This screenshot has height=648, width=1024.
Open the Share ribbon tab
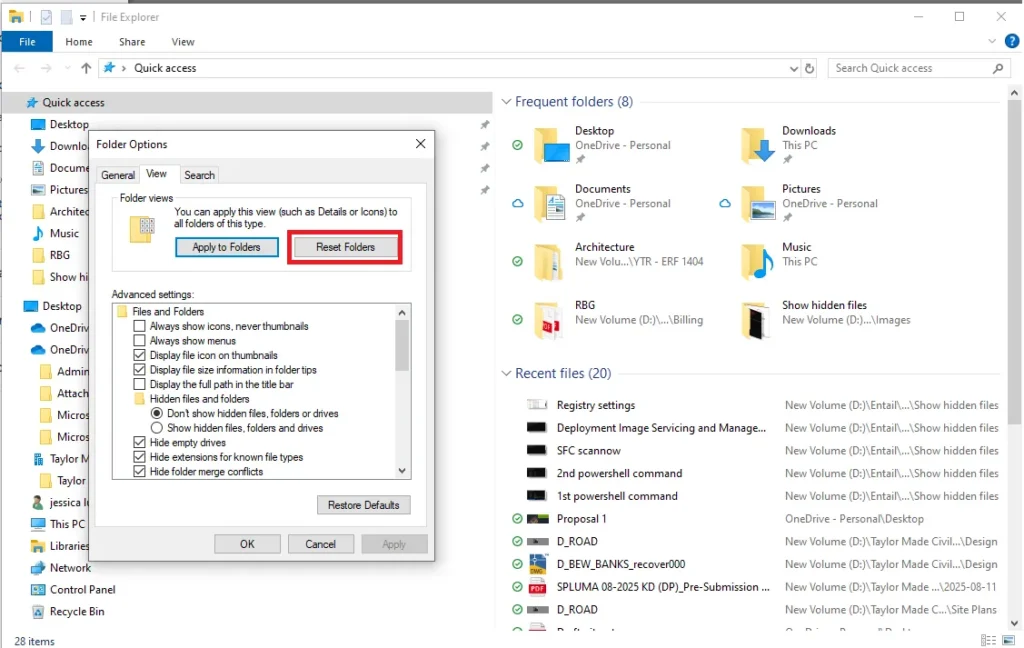click(131, 41)
